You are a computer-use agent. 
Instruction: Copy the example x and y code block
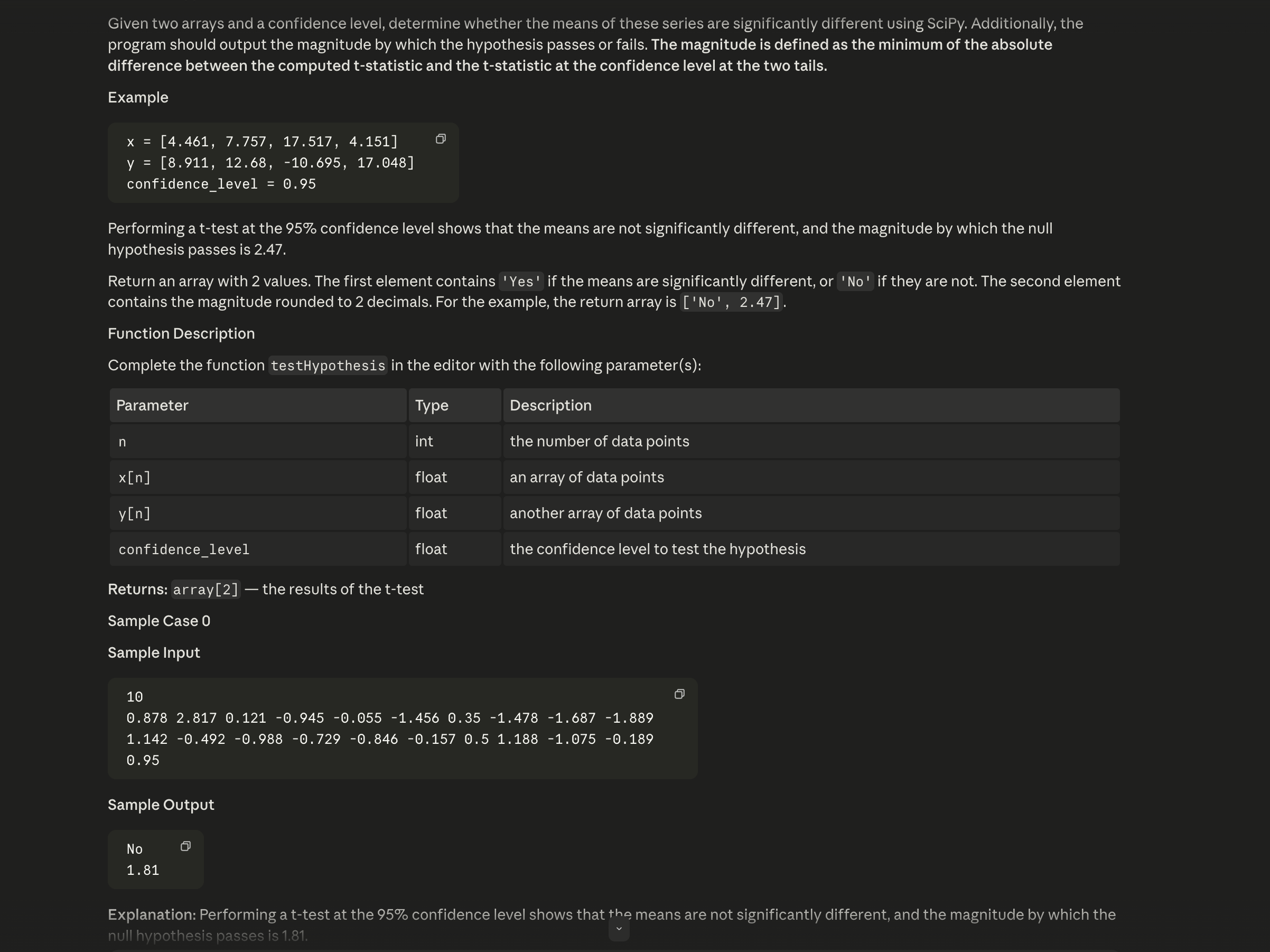(x=441, y=139)
